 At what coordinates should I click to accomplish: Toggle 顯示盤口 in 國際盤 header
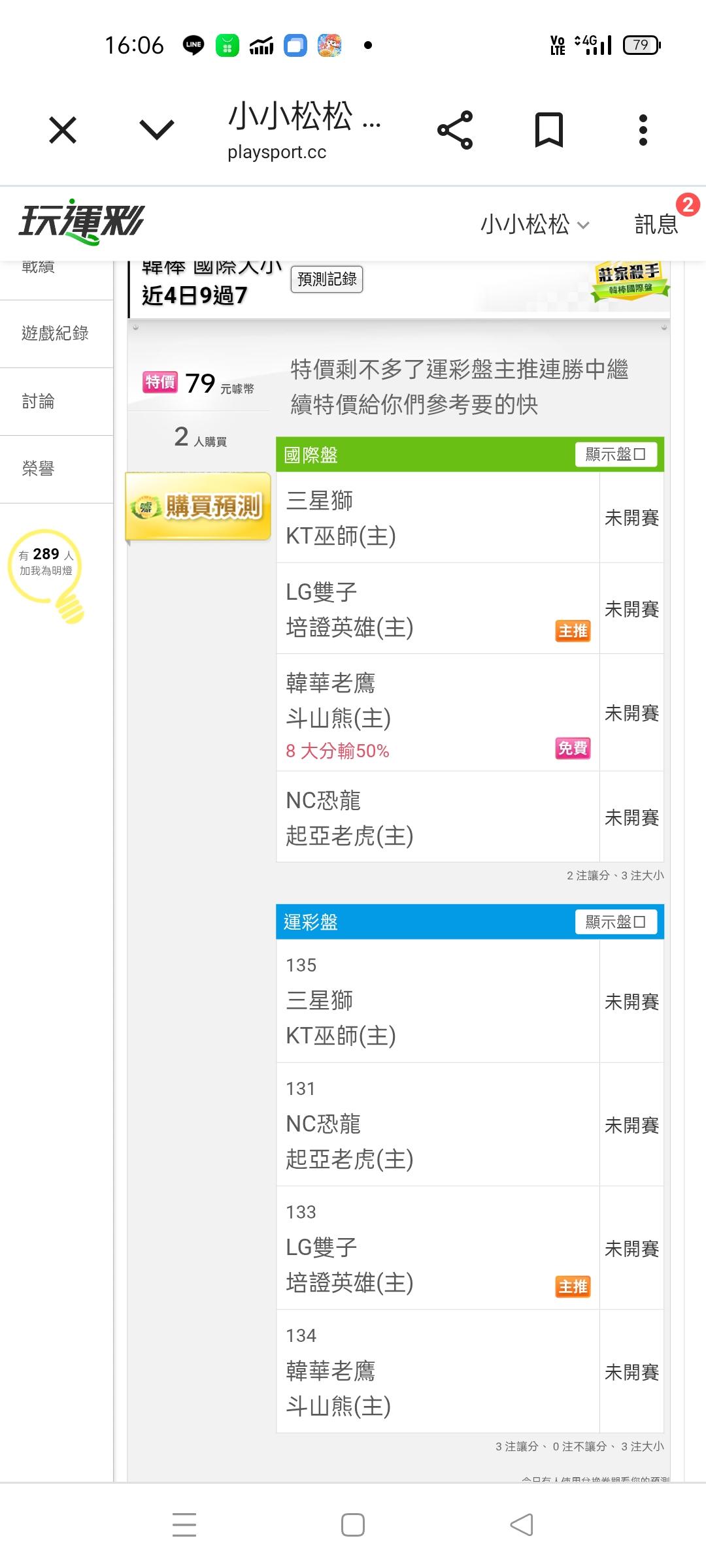(x=616, y=454)
